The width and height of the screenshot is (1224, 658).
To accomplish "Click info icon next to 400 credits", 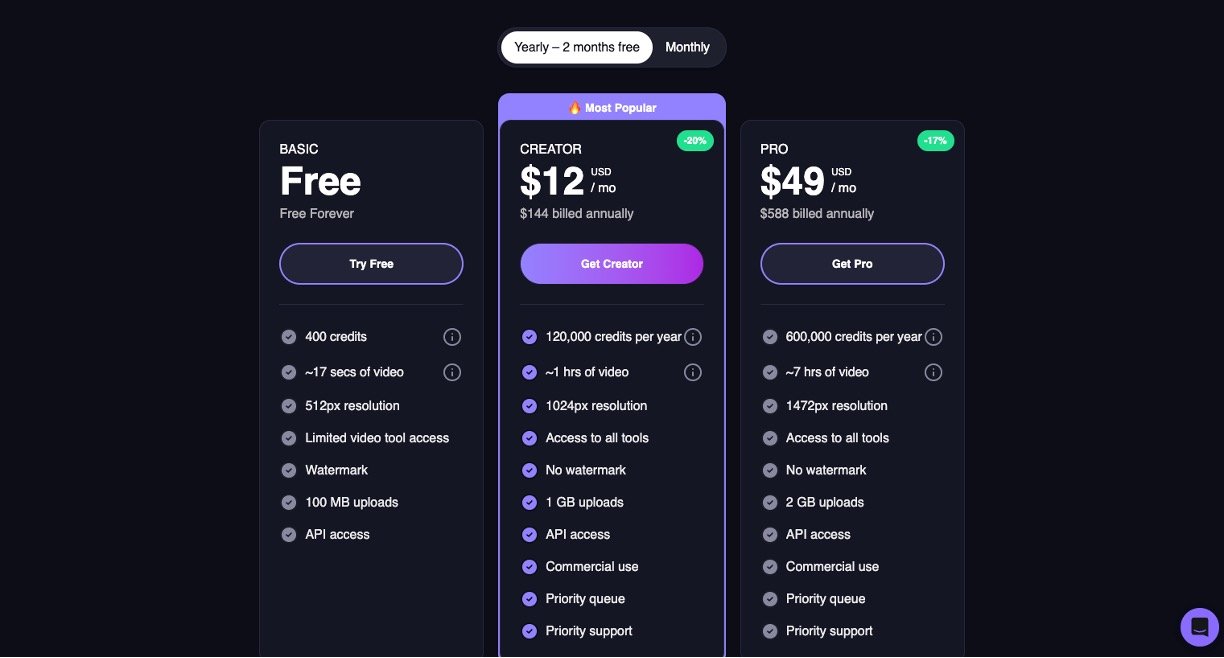I will click(452, 337).
